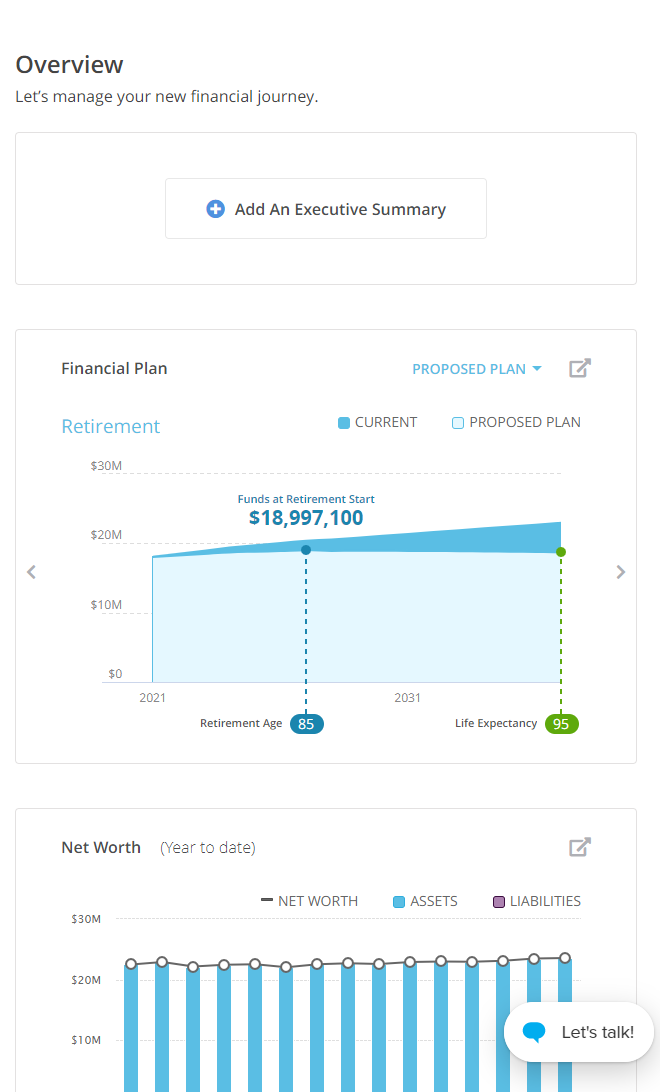Click the Life Expectancy 95 badge
Screen dimensions: 660x1092
coord(562,723)
